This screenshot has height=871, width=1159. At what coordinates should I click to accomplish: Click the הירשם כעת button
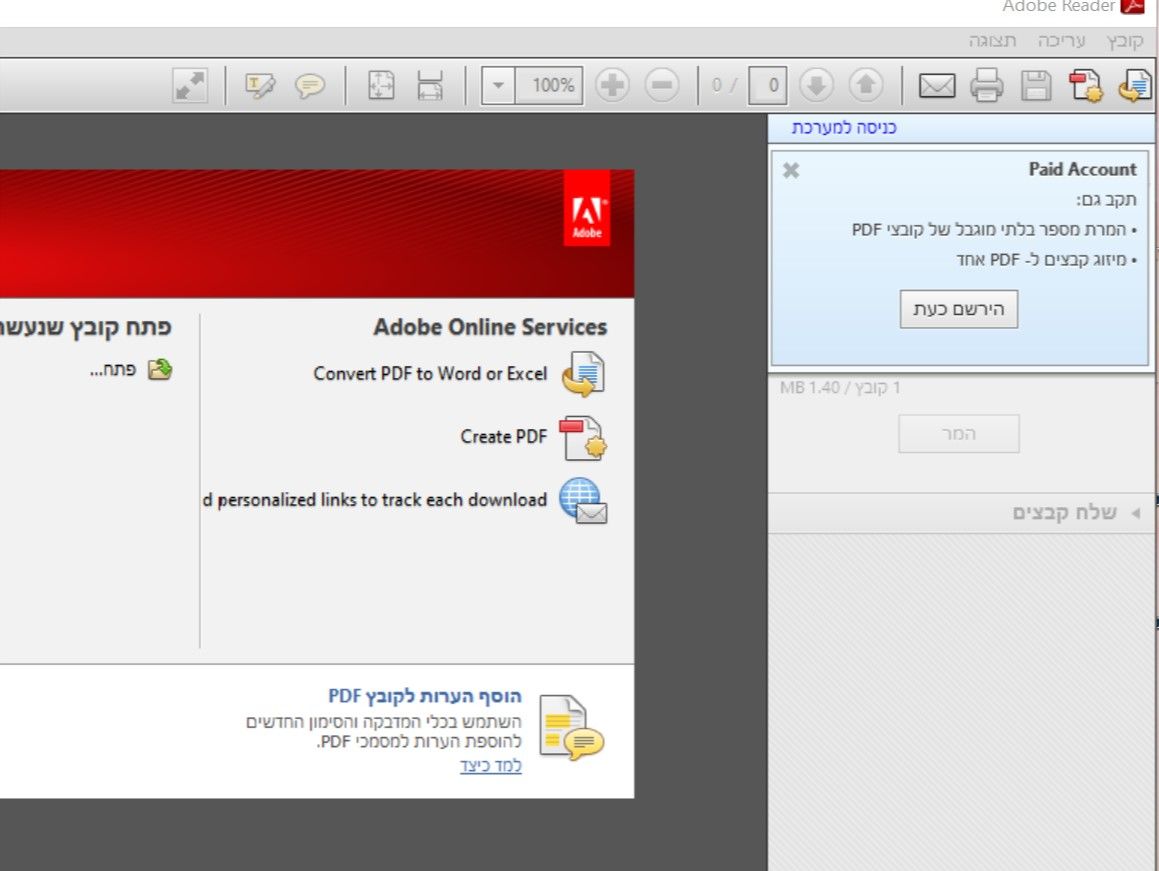click(959, 309)
